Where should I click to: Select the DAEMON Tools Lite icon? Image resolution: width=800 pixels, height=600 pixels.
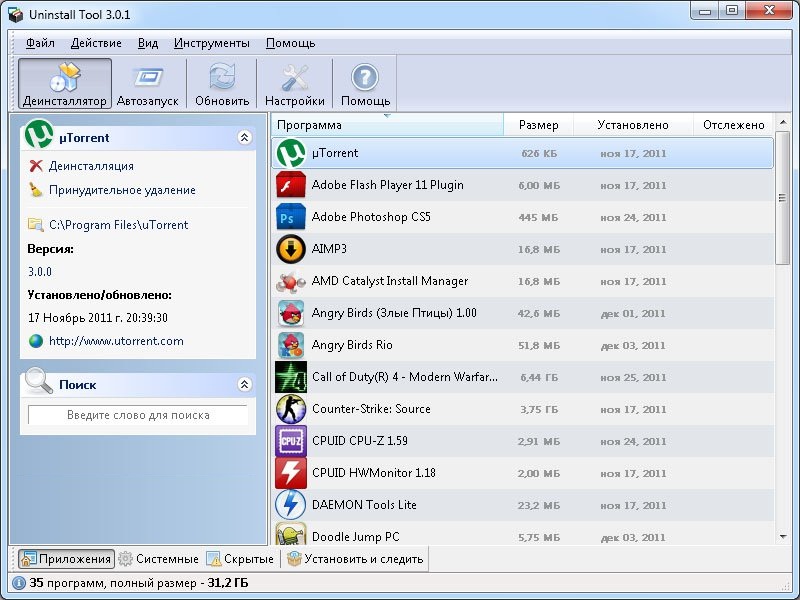tap(290, 505)
